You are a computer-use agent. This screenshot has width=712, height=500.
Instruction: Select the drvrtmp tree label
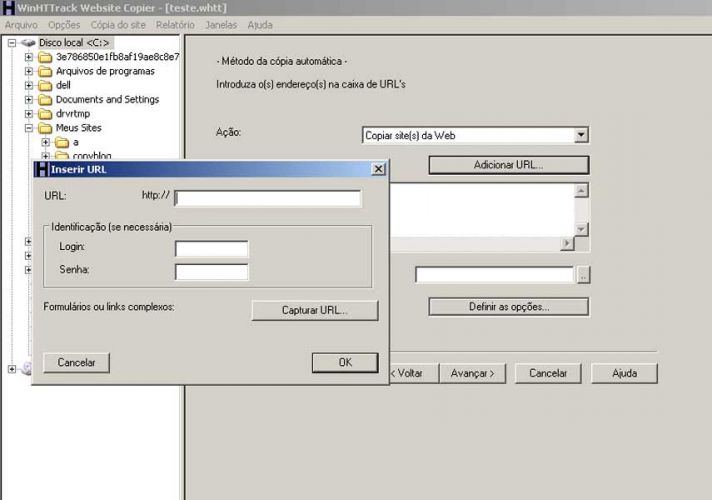click(73, 114)
